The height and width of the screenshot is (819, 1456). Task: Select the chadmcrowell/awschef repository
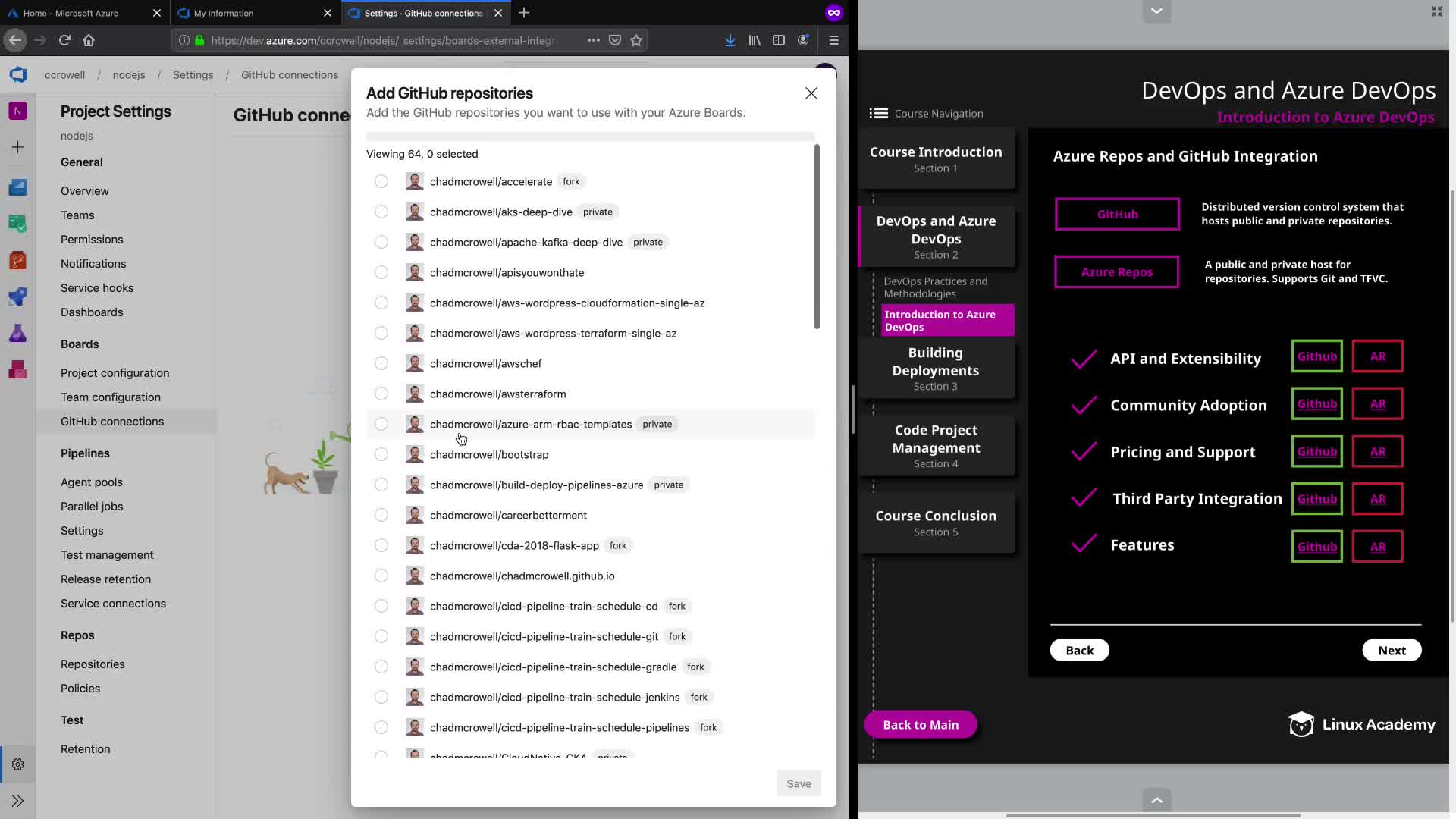pyautogui.click(x=381, y=363)
